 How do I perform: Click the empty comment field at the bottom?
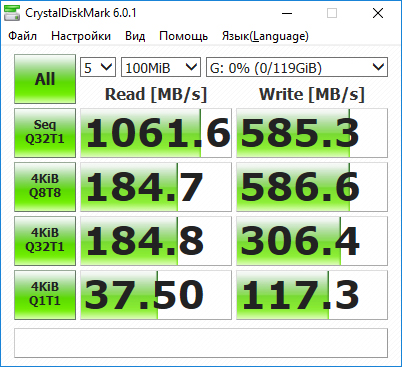pos(201,343)
